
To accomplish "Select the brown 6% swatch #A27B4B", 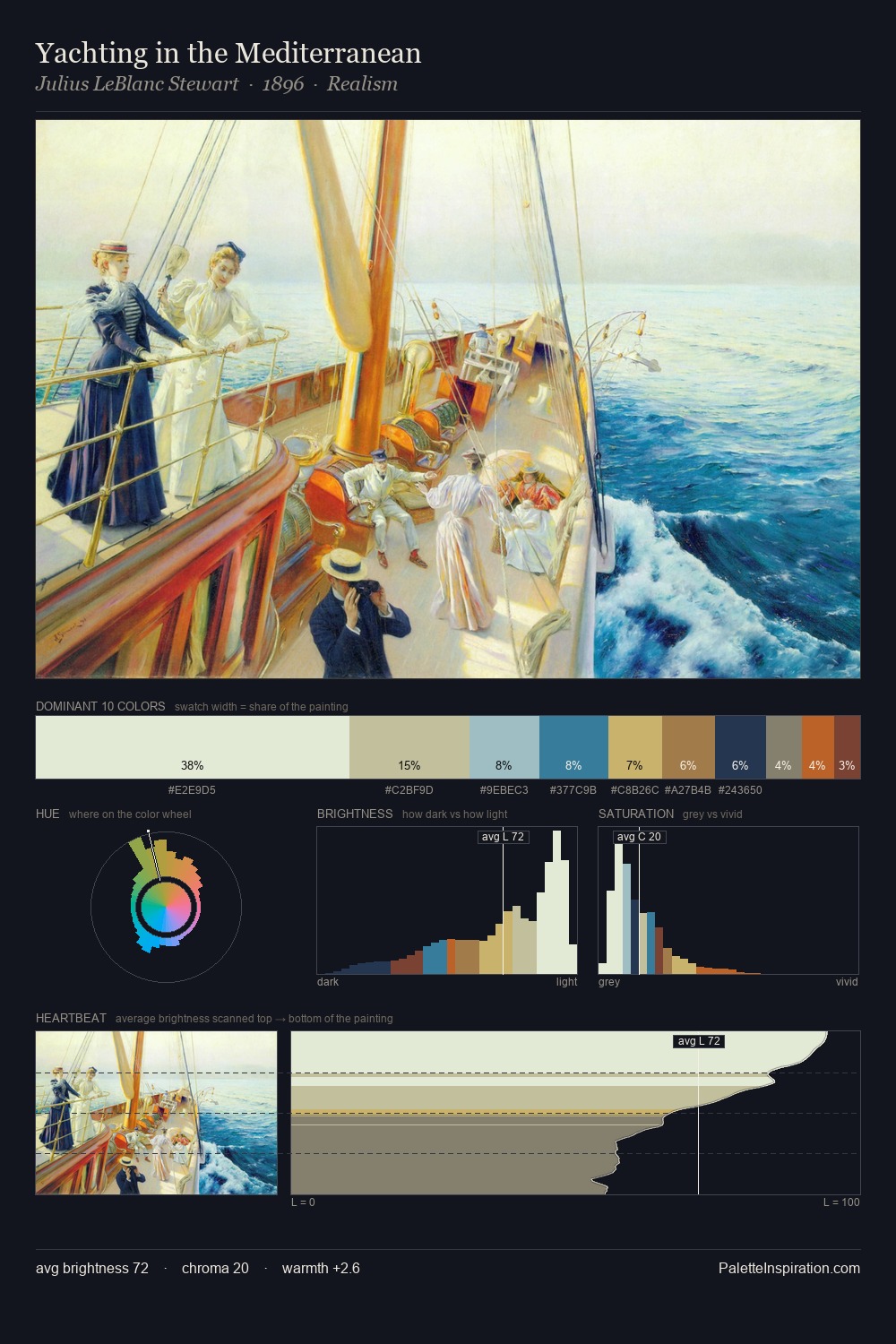I will tap(688, 747).
